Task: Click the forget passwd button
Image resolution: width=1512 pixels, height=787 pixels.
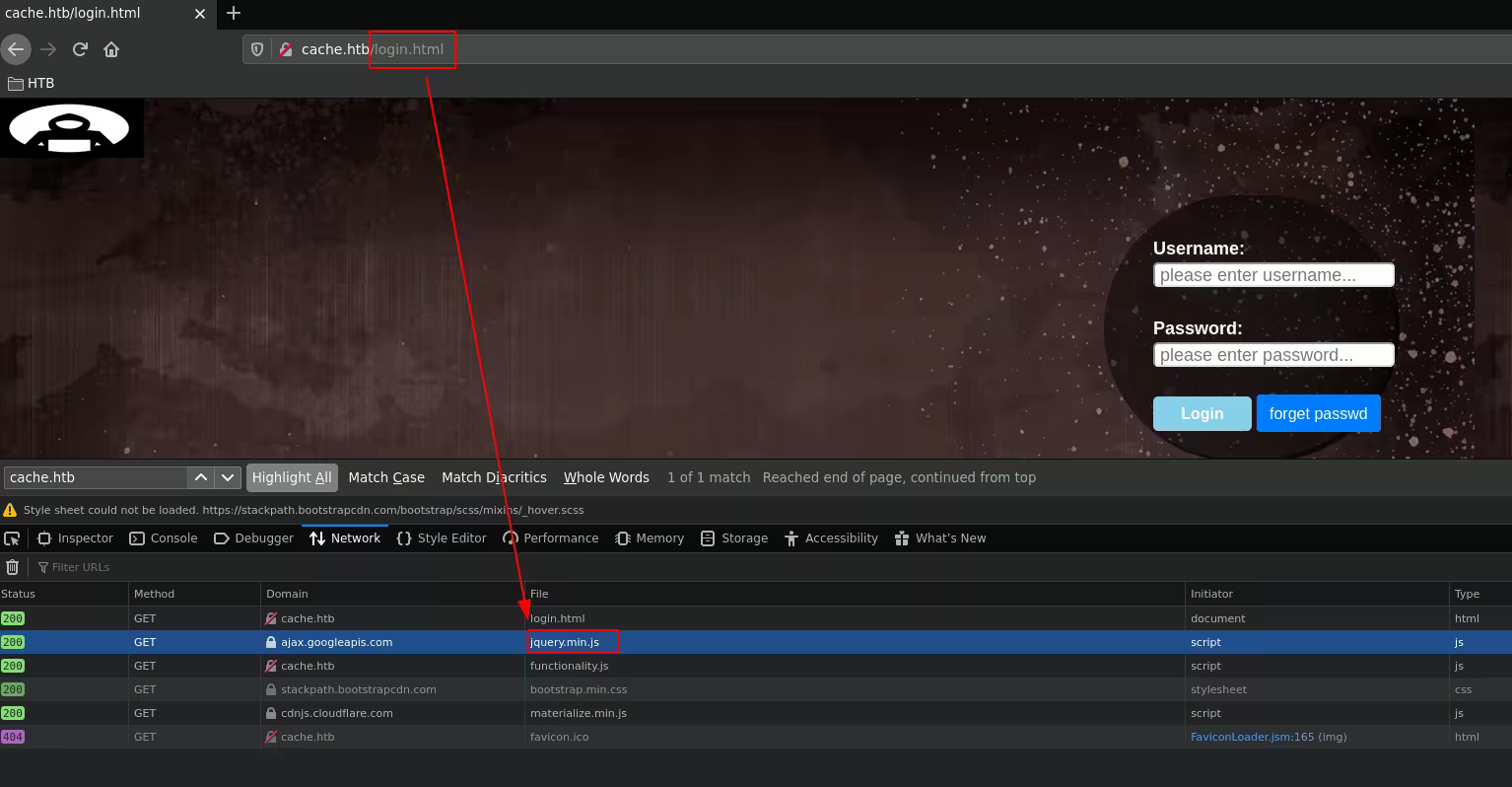Action: click(1318, 414)
